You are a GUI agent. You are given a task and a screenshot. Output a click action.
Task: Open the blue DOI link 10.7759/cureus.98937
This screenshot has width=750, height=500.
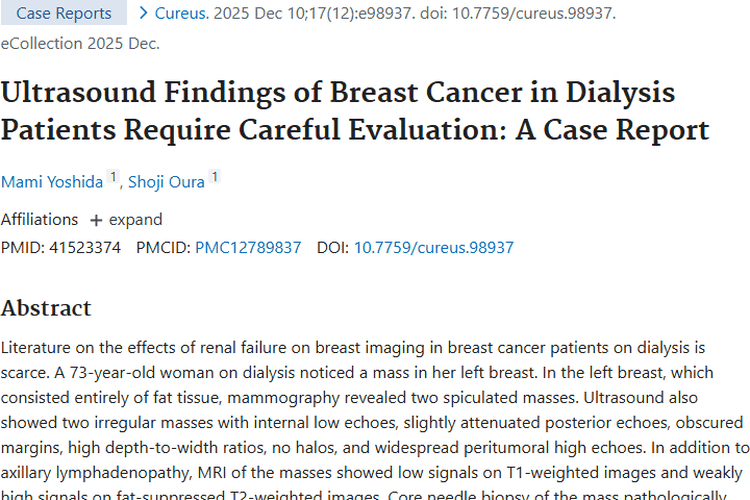click(433, 247)
